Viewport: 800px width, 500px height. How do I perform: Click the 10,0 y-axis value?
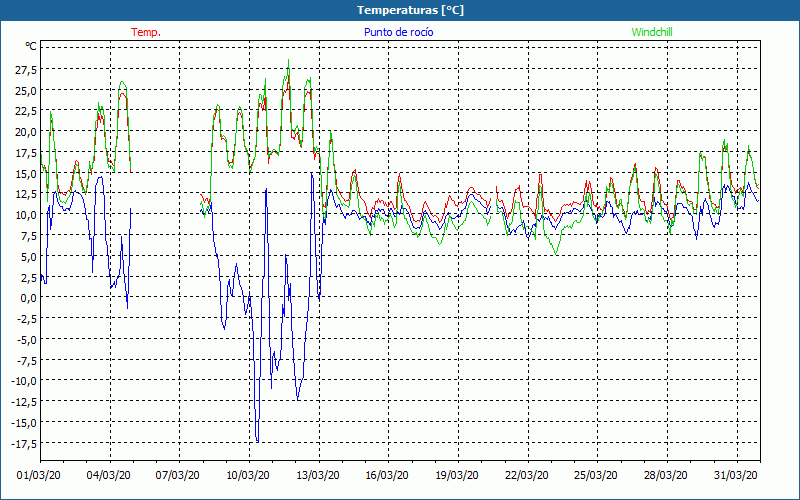coord(26,215)
